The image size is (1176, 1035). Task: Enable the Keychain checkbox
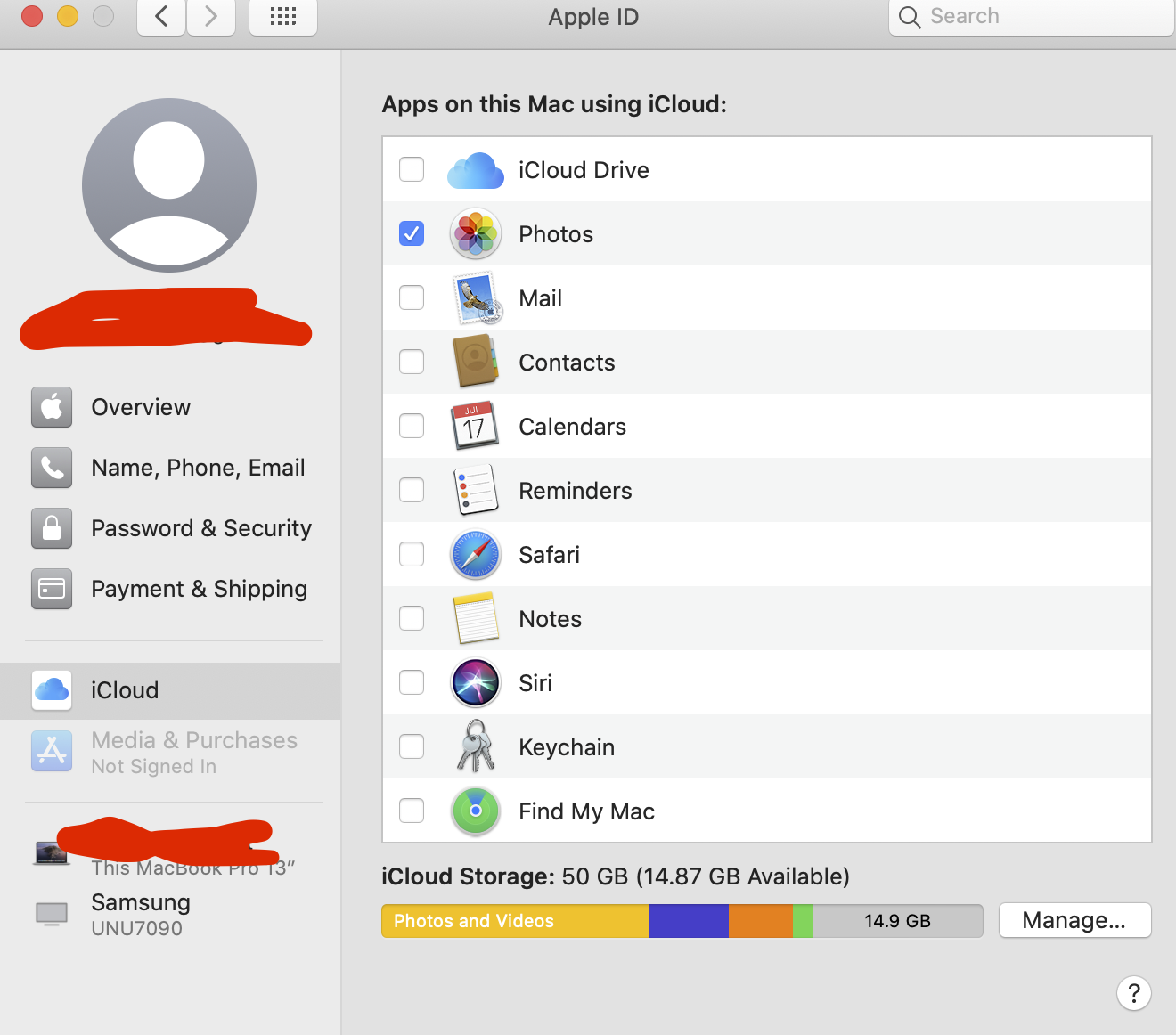[x=412, y=746]
